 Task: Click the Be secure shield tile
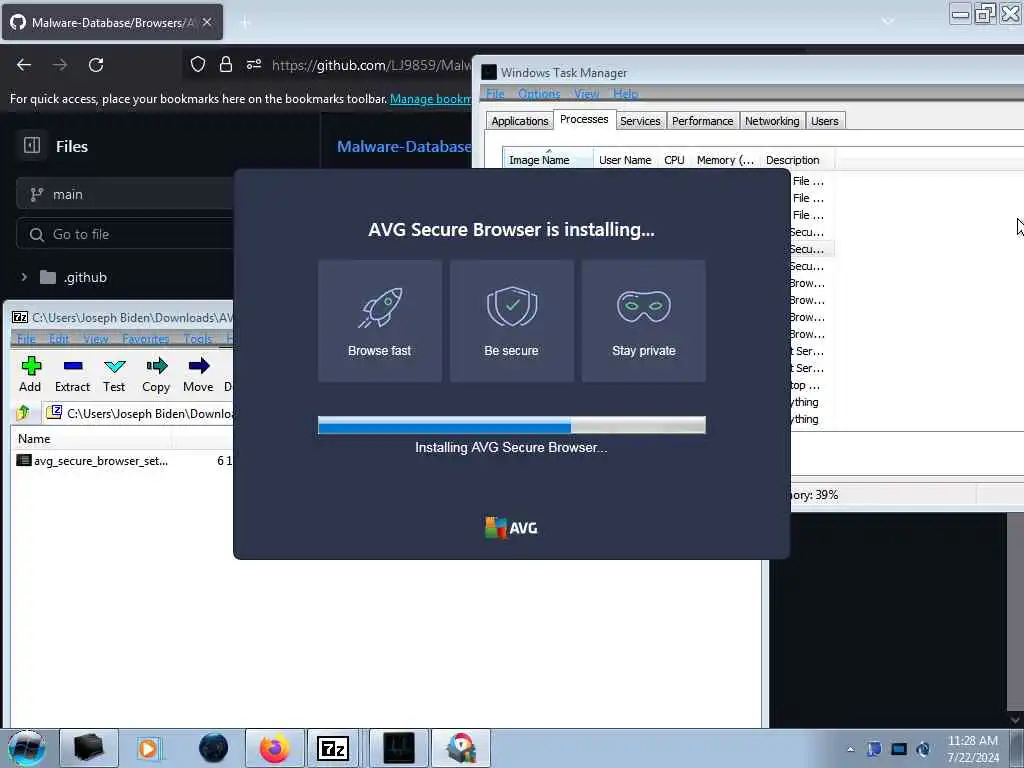(511, 321)
